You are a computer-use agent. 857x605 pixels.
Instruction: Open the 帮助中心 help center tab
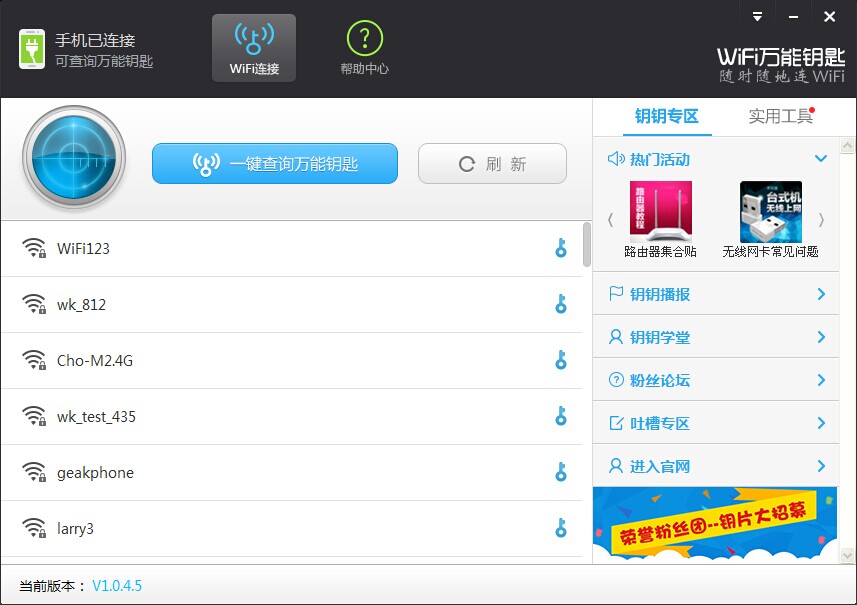coord(365,48)
